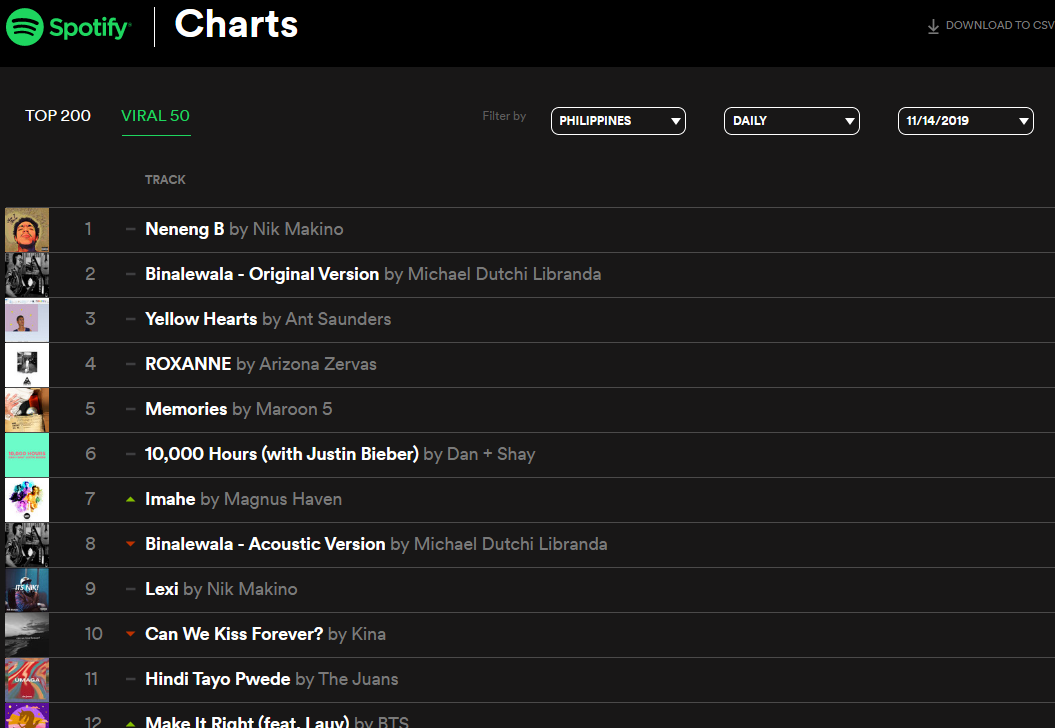The height and width of the screenshot is (728, 1055).
Task: Open 10,000 Hours album cover
Action: pos(27,455)
